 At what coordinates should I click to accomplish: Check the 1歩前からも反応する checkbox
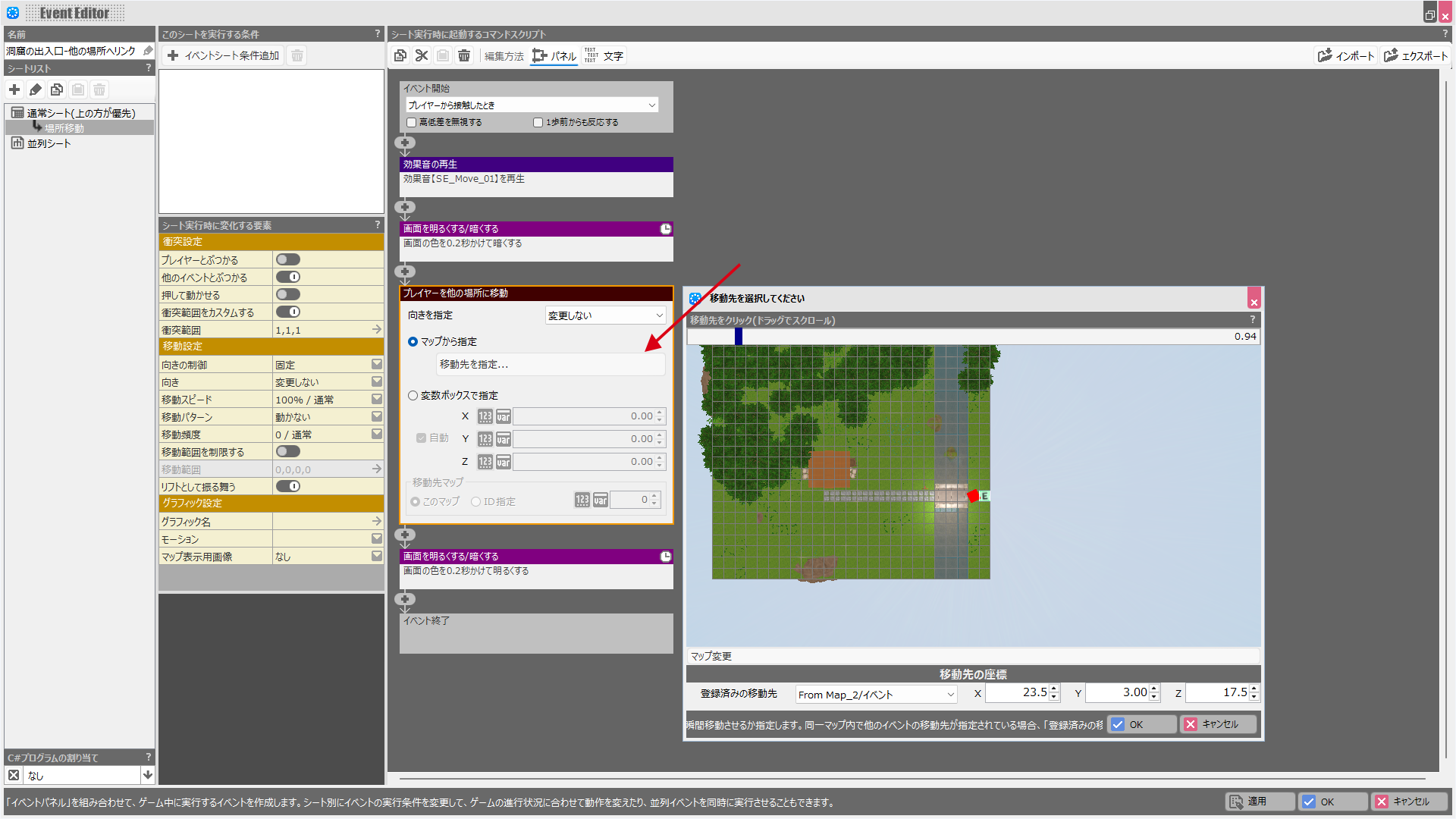[x=538, y=122]
